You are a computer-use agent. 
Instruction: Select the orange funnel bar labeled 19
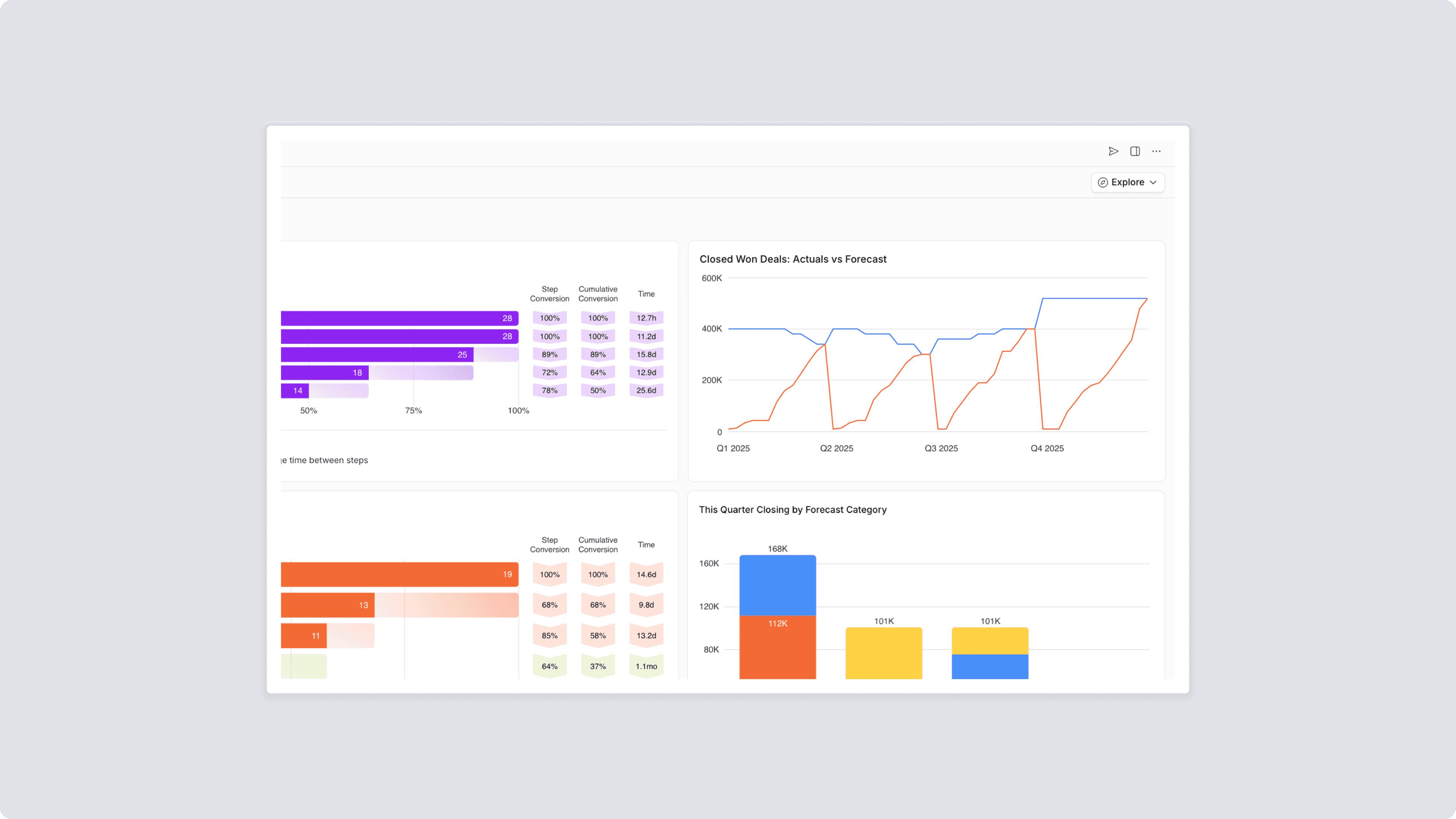click(399, 574)
